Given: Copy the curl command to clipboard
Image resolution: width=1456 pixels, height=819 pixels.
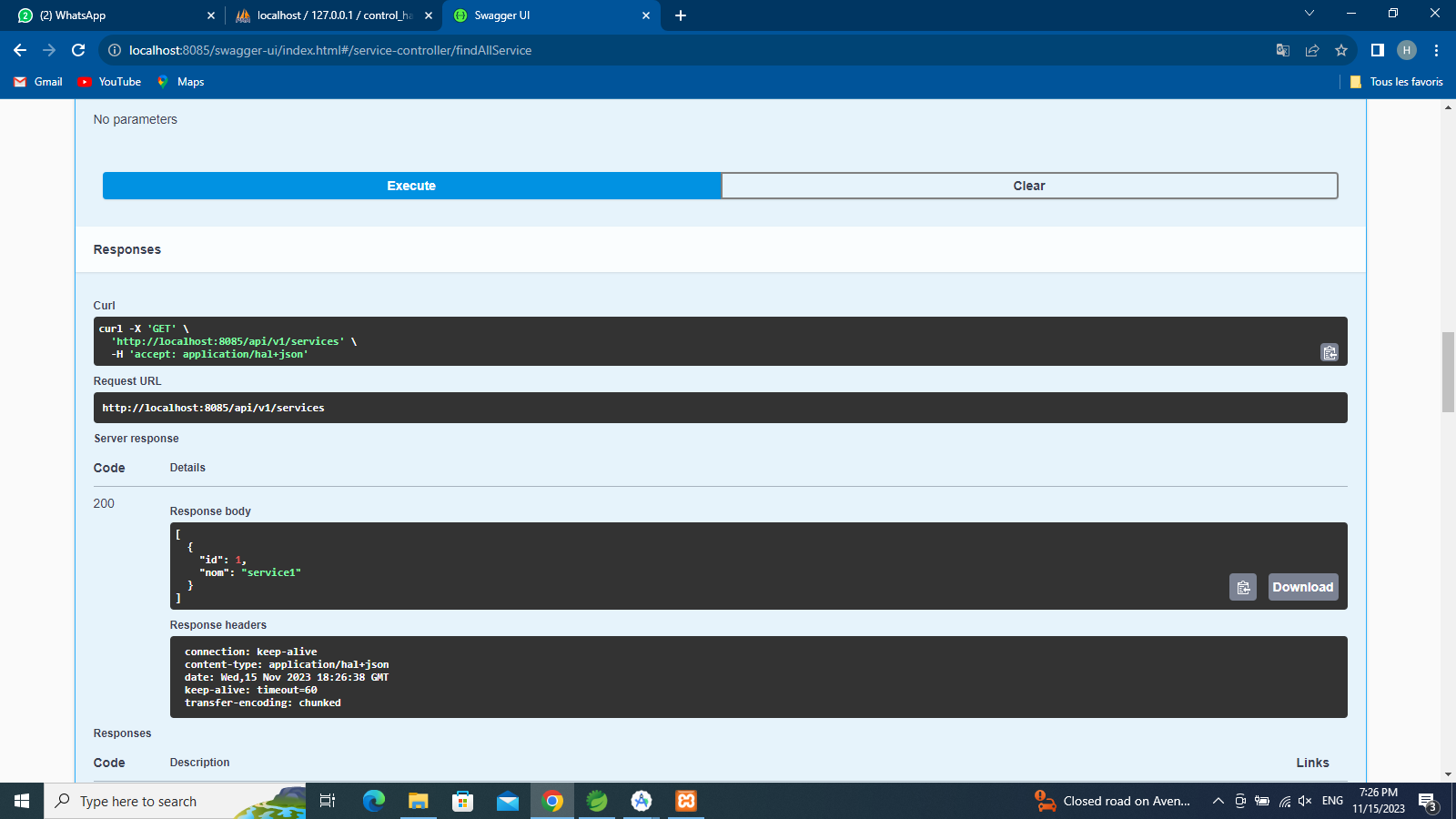Looking at the screenshot, I should pyautogui.click(x=1329, y=352).
